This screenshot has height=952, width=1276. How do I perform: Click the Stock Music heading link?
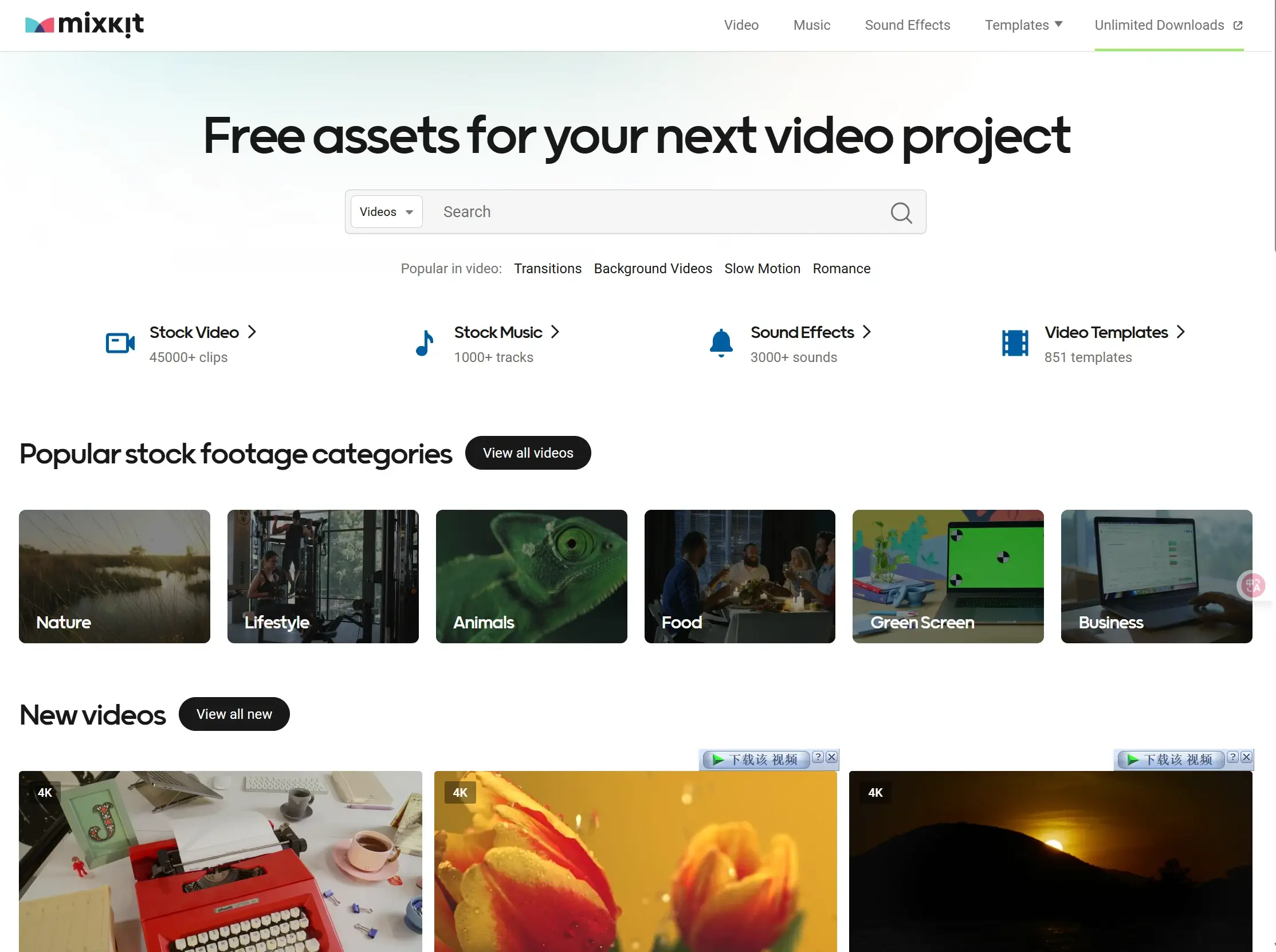click(498, 332)
